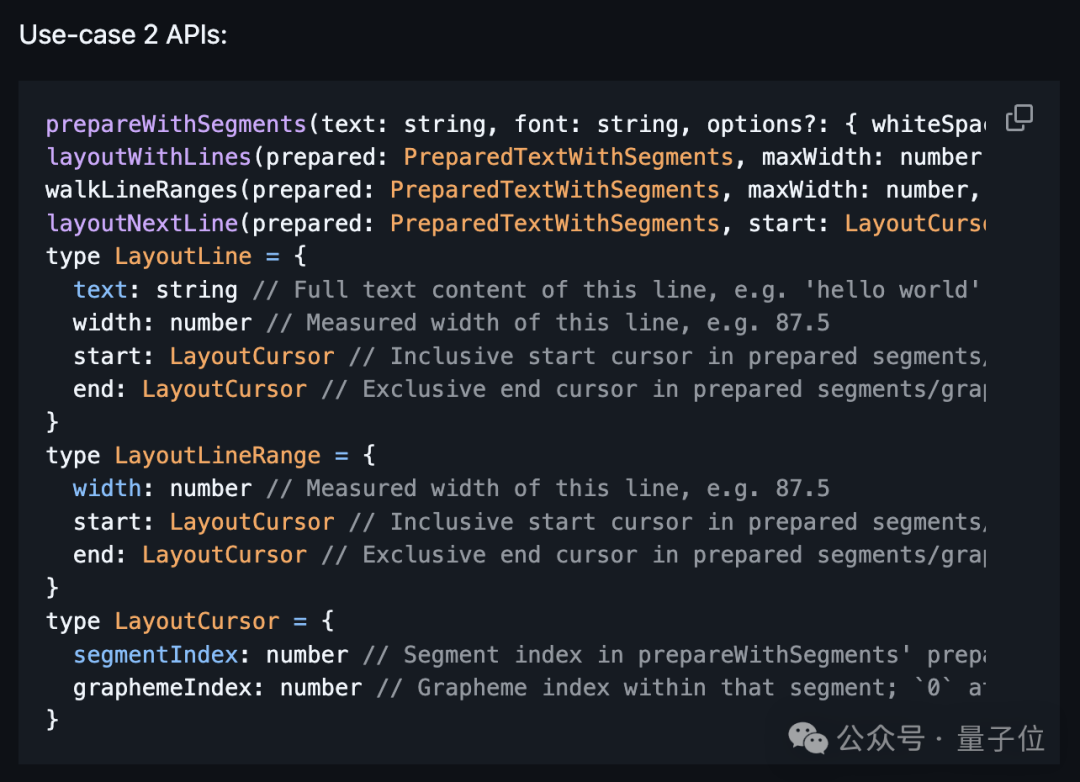Click the 公众号 · 量子位 watermark text

click(940, 739)
